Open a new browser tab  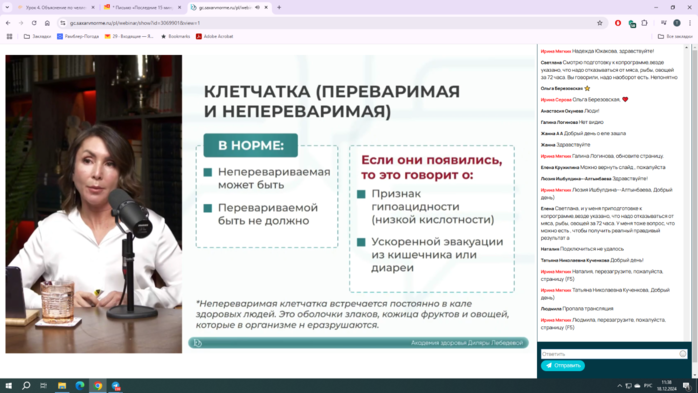pos(279,8)
